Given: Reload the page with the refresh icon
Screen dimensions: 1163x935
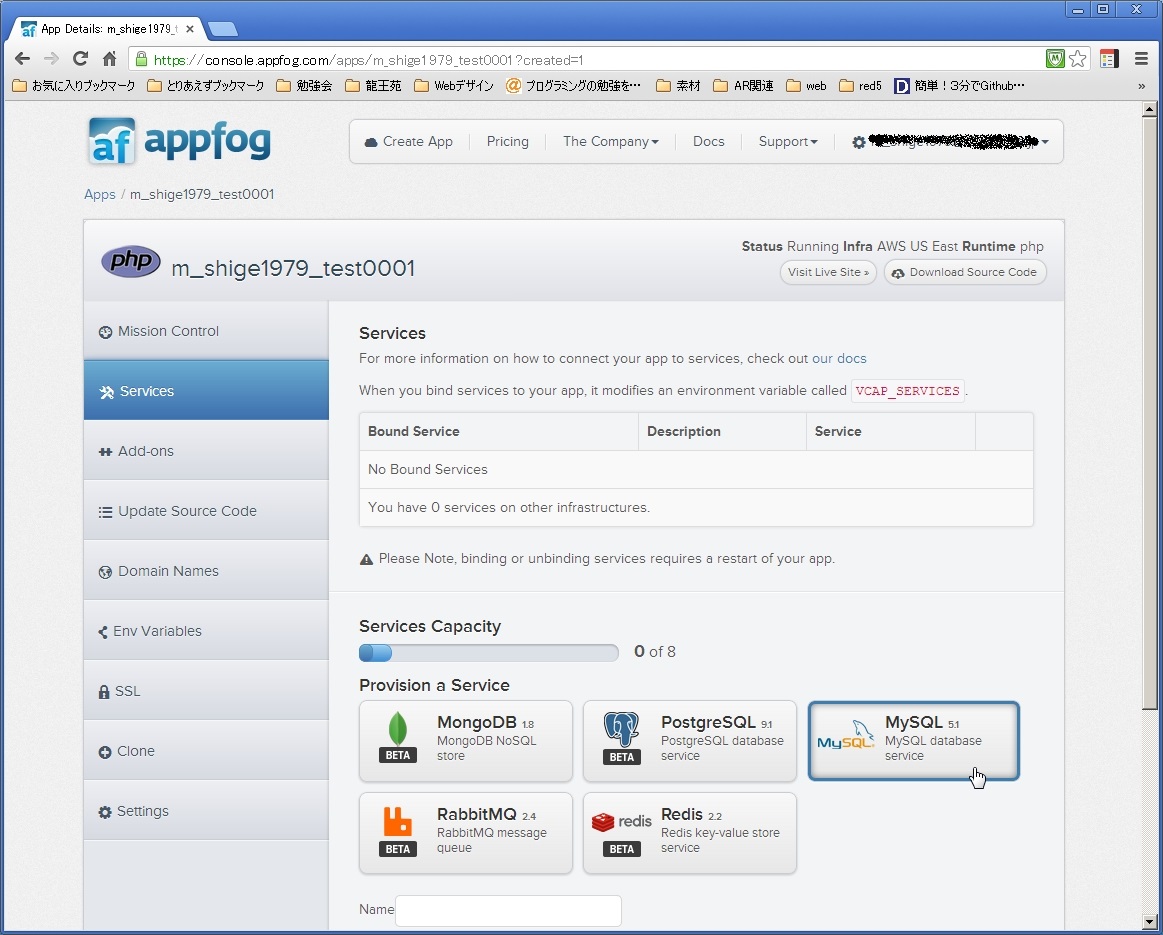Looking at the screenshot, I should pyautogui.click(x=80, y=59).
